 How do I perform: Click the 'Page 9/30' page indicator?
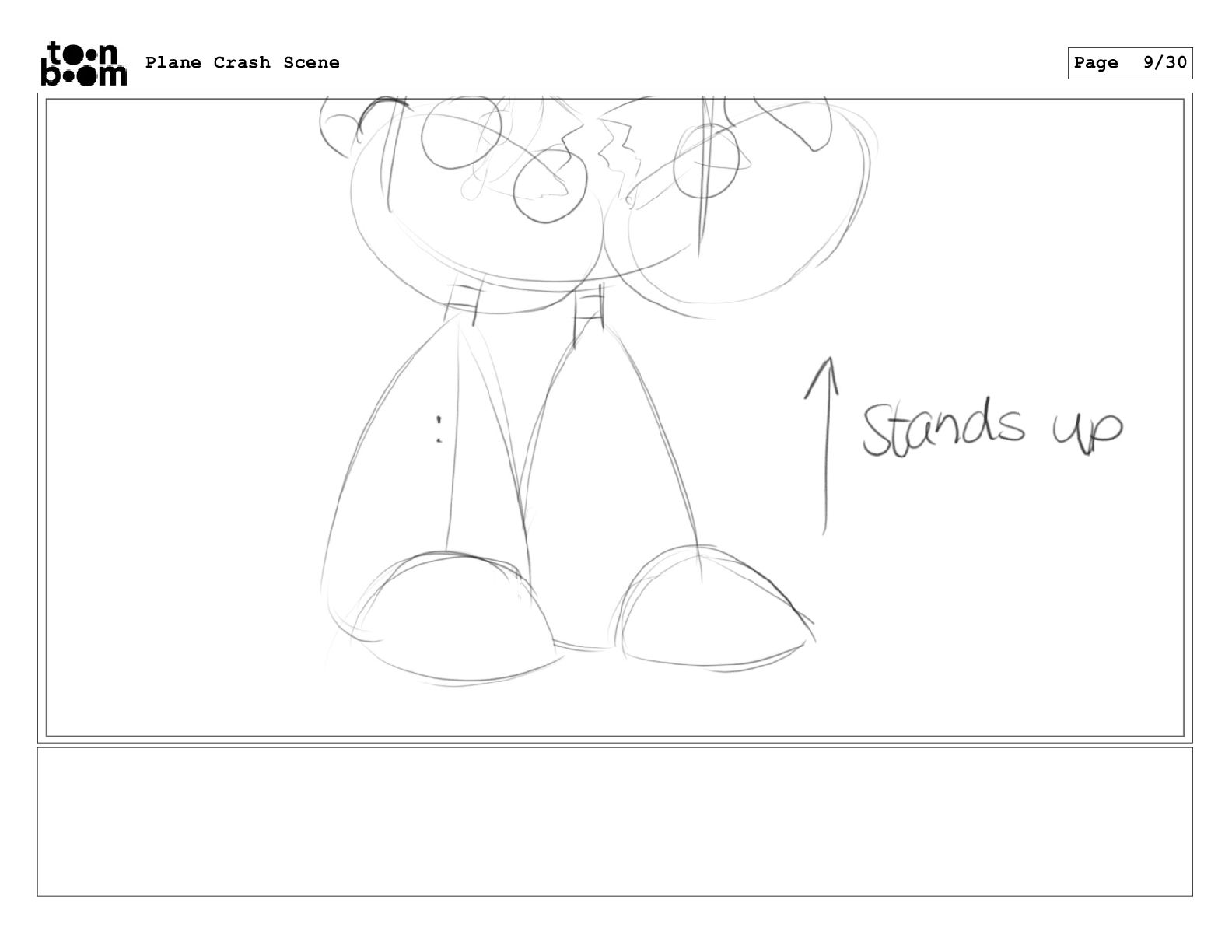1130,63
